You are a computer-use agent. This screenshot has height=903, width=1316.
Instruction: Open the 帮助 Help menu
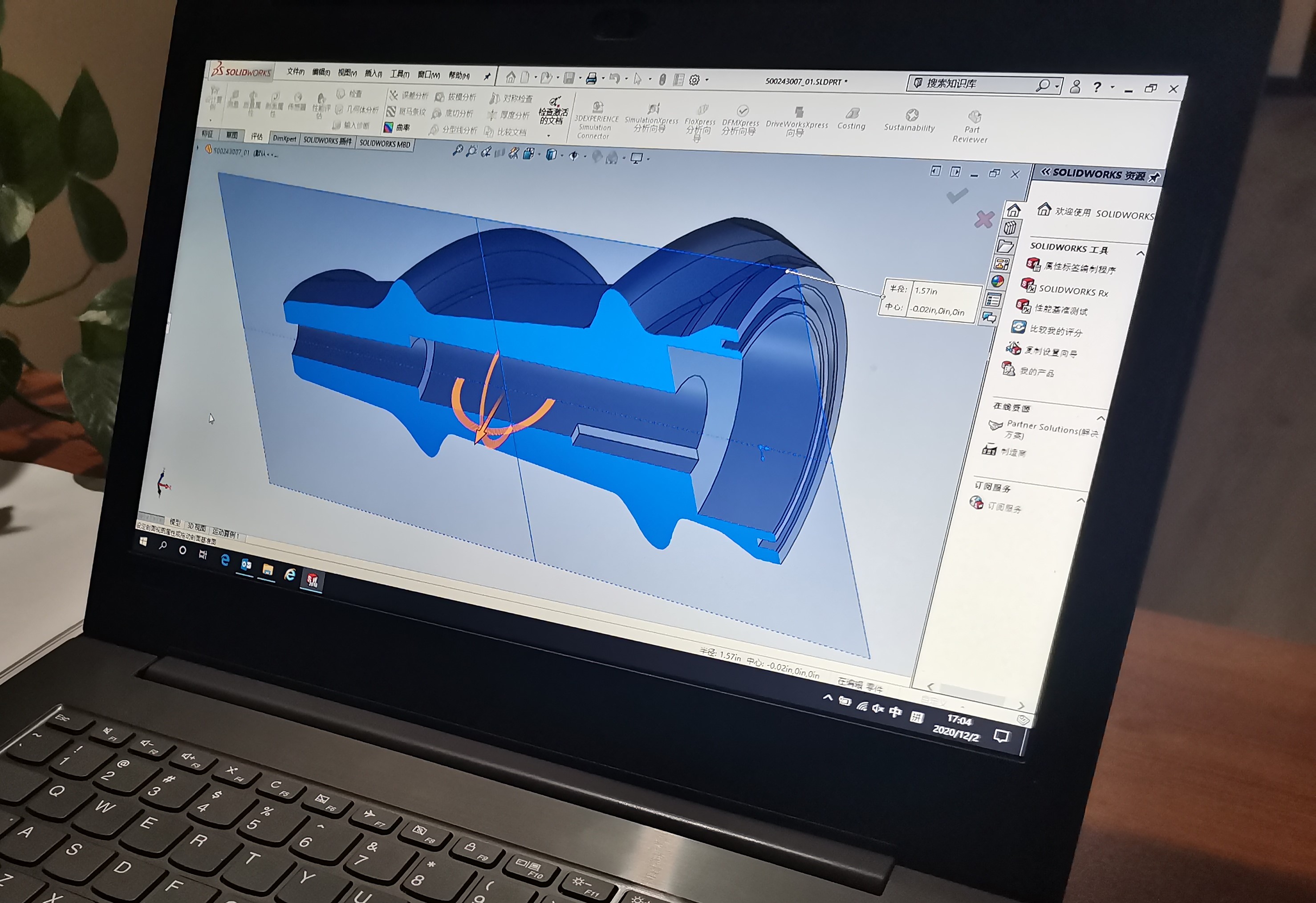(x=459, y=75)
